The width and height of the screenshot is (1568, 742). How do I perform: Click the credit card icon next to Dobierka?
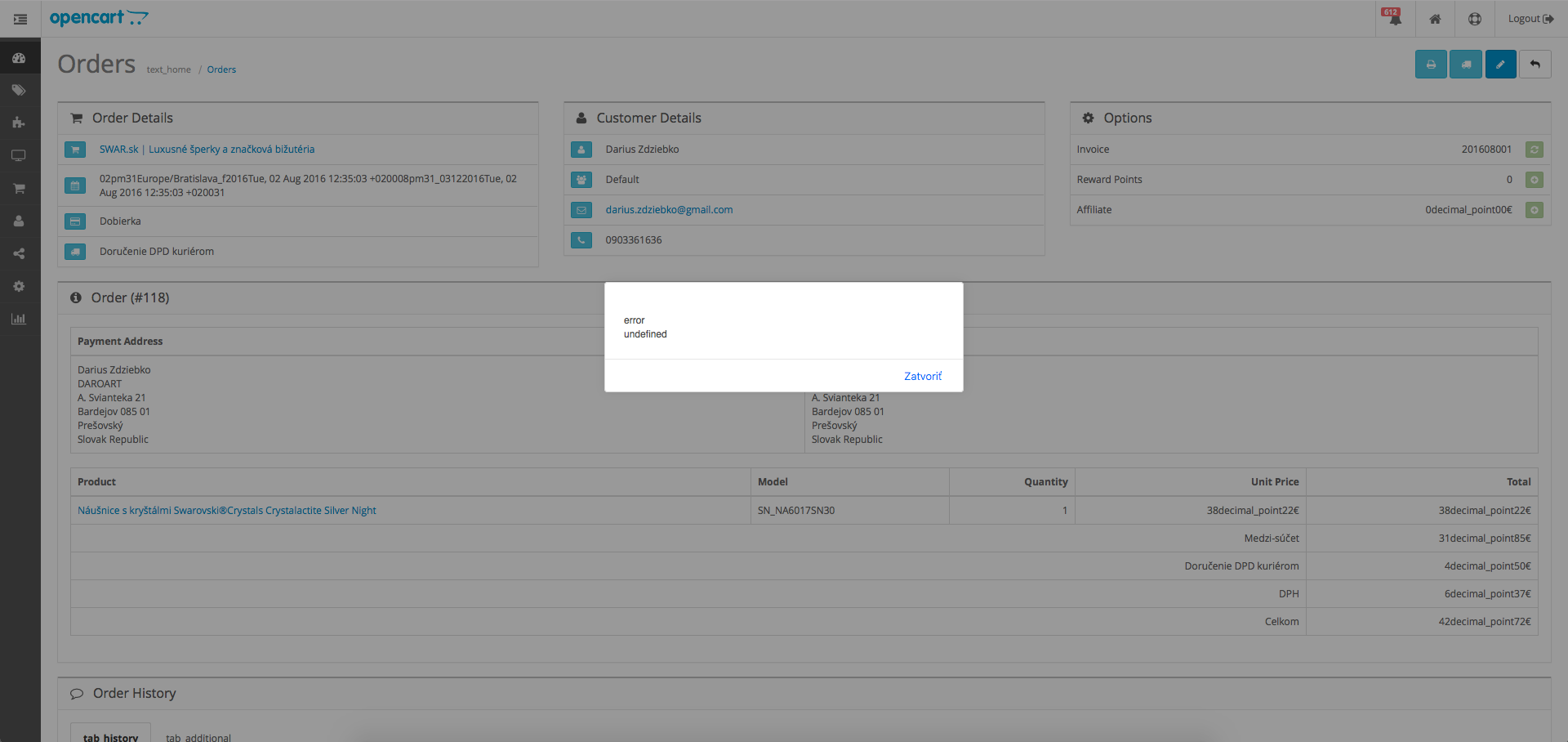coord(75,221)
